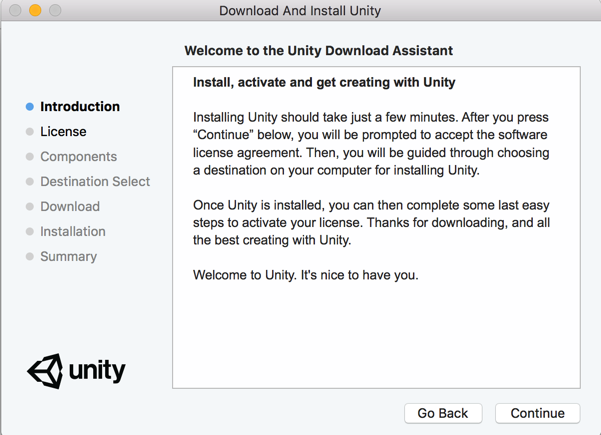The height and width of the screenshot is (435, 601).
Task: Select the Introduction step label
Action: coord(80,107)
